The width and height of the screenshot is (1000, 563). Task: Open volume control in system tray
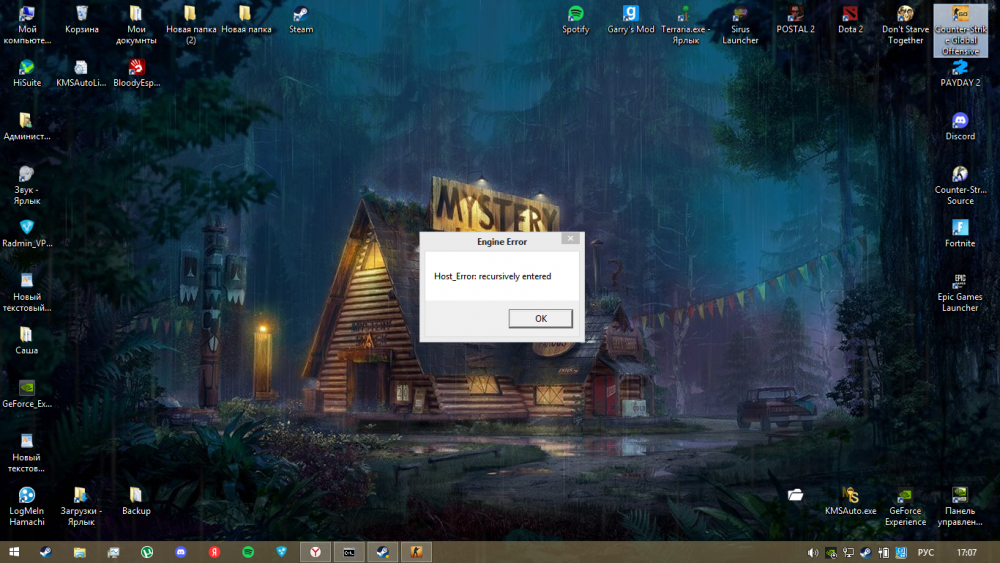812,553
